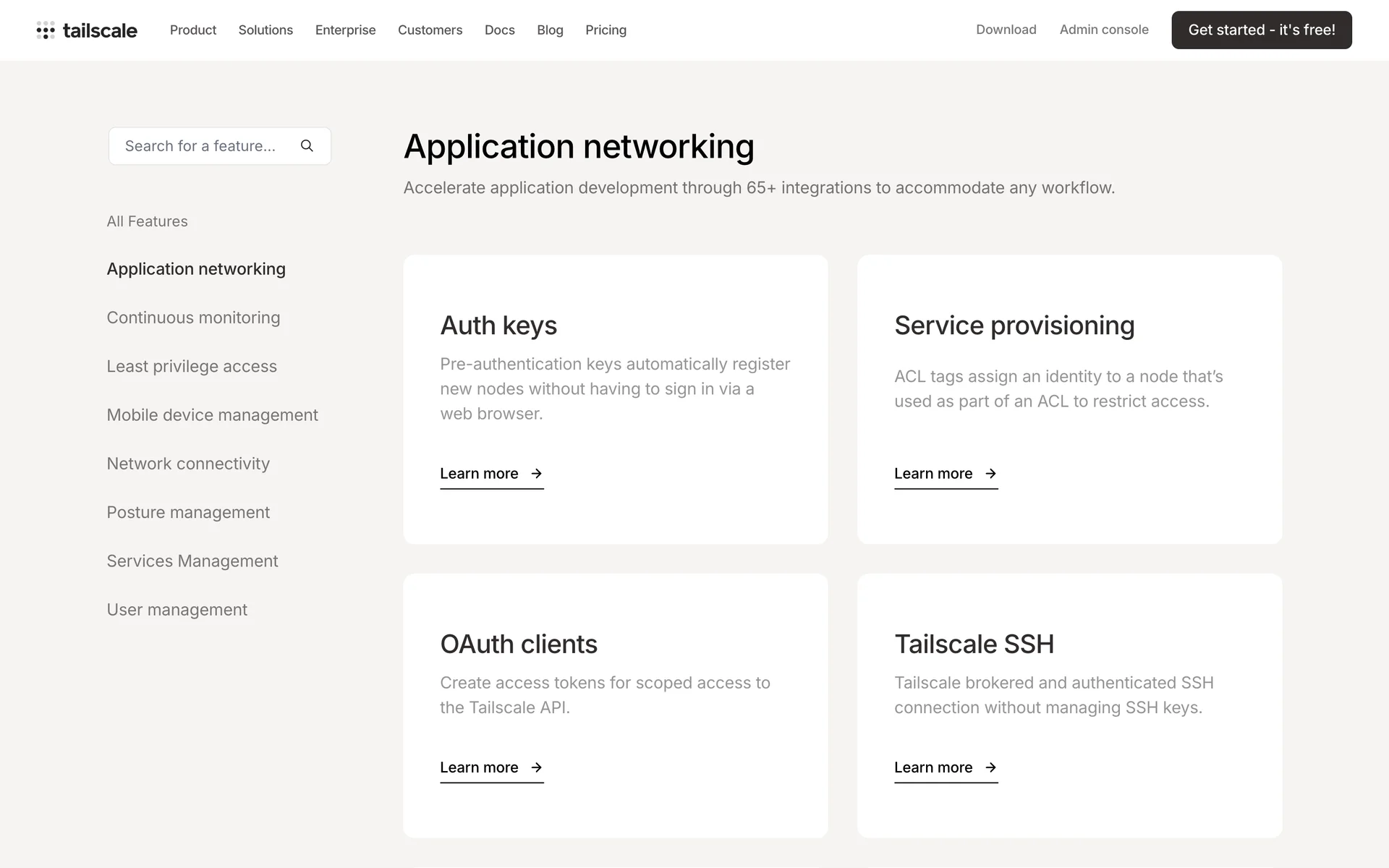1389x868 pixels.
Task: Select Least privilege access category
Action: (x=192, y=366)
